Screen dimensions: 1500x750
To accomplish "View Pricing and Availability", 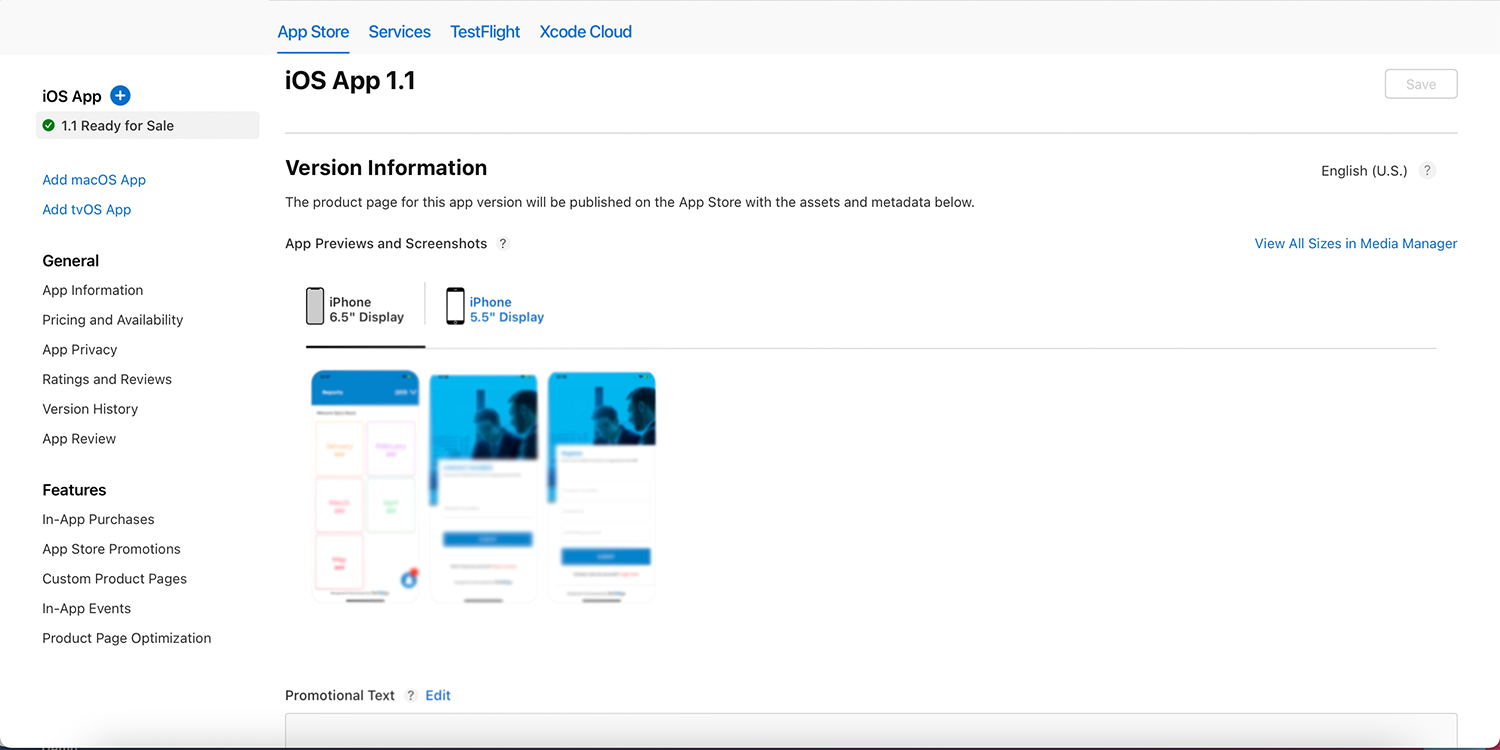I will tap(112, 319).
